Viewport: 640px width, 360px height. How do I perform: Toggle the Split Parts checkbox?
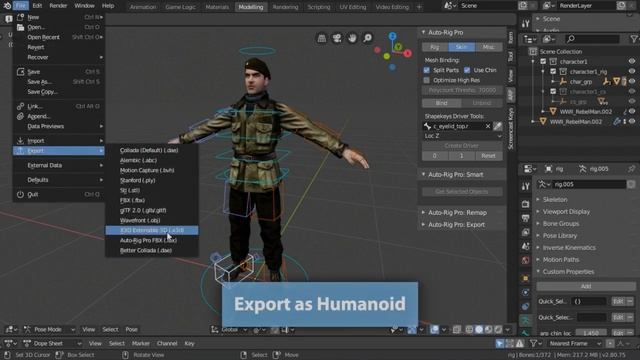[x=427, y=70]
